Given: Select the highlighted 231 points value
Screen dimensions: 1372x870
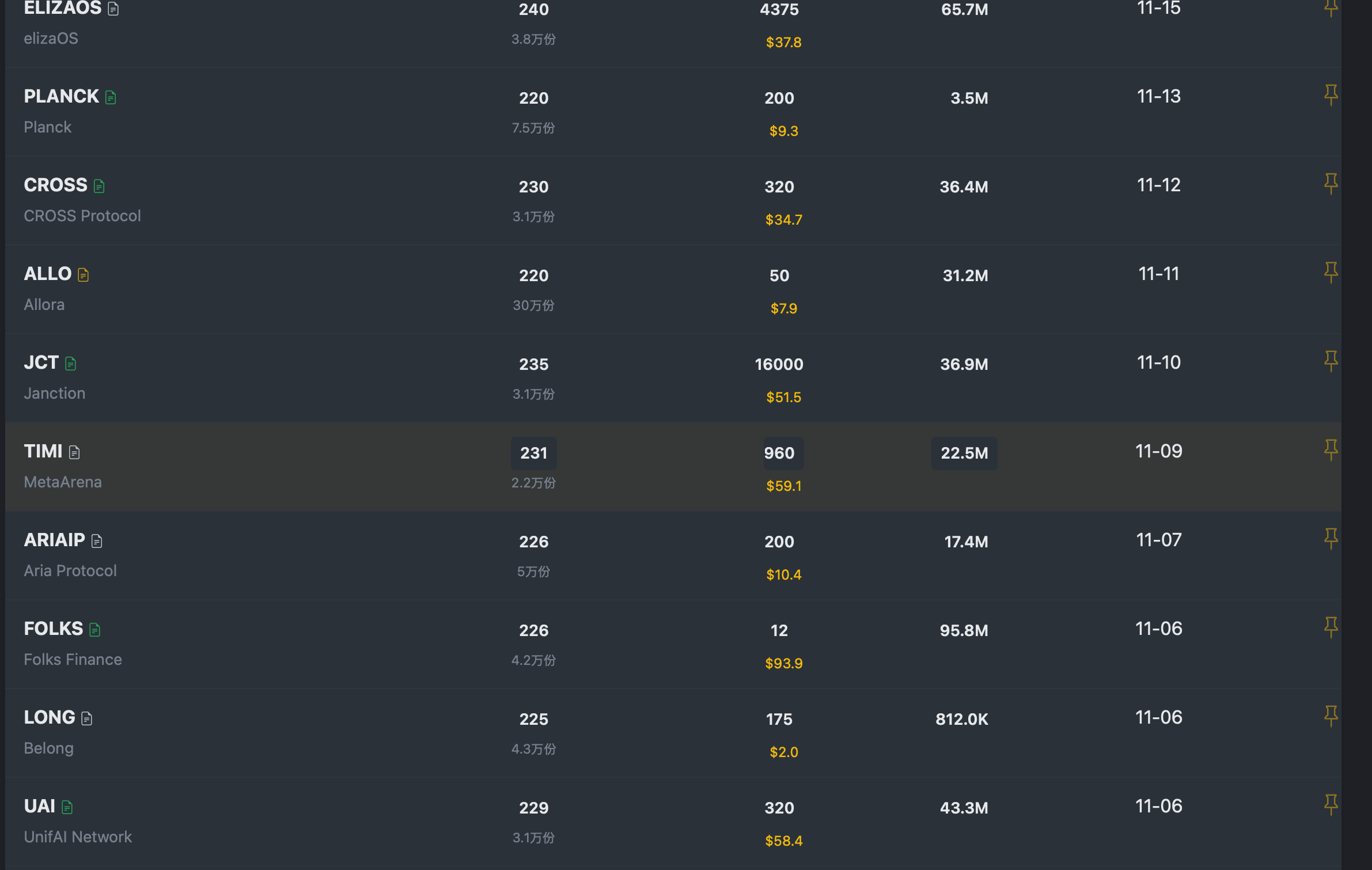Looking at the screenshot, I should 533,453.
